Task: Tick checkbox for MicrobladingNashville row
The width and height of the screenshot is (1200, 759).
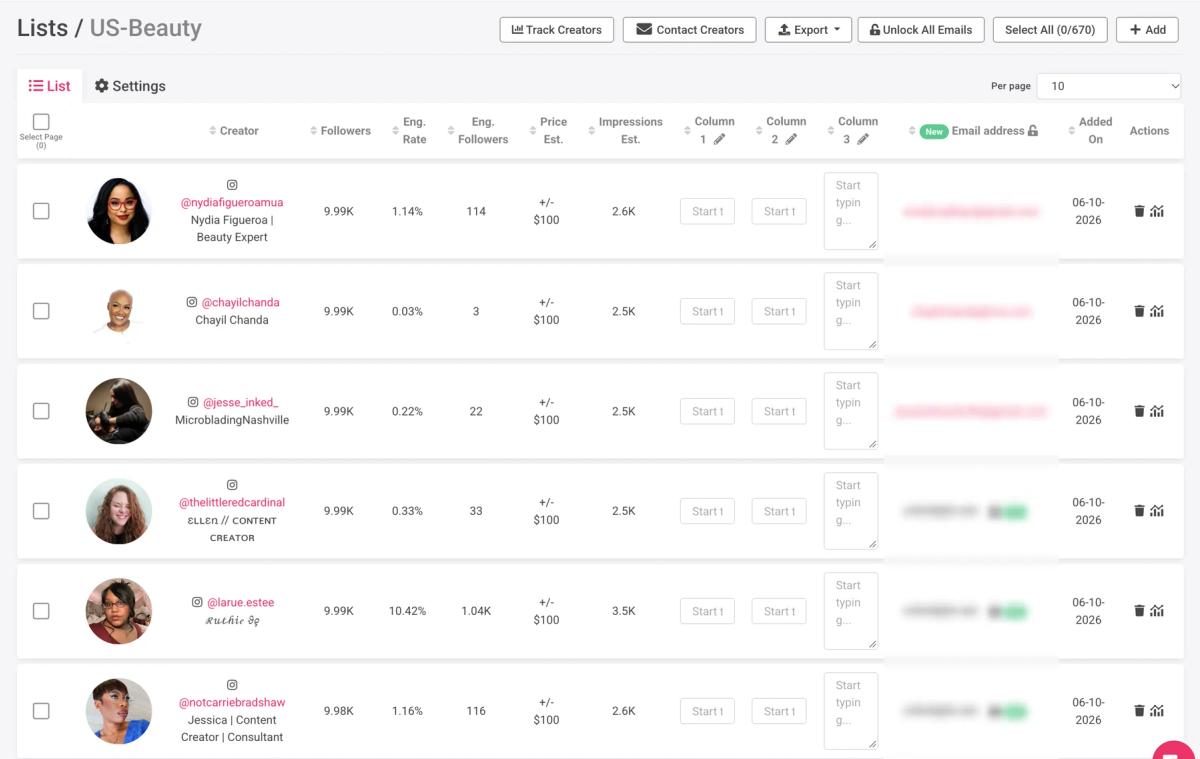Action: point(41,411)
